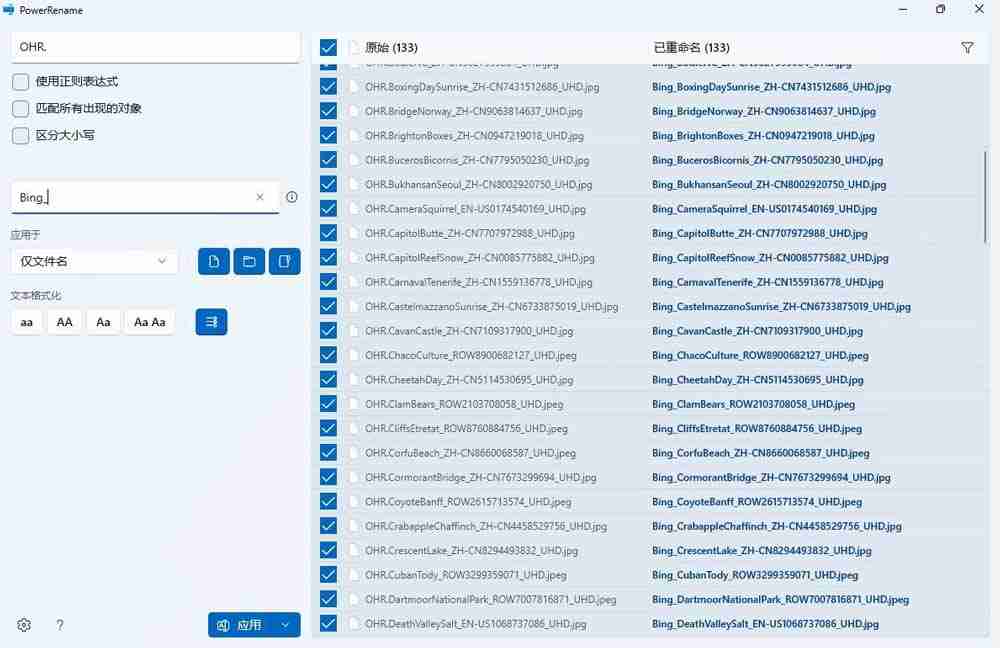Image resolution: width=1000 pixels, height=648 pixels.
Task: Clear the Bing_ replacement text with X
Action: click(x=260, y=197)
